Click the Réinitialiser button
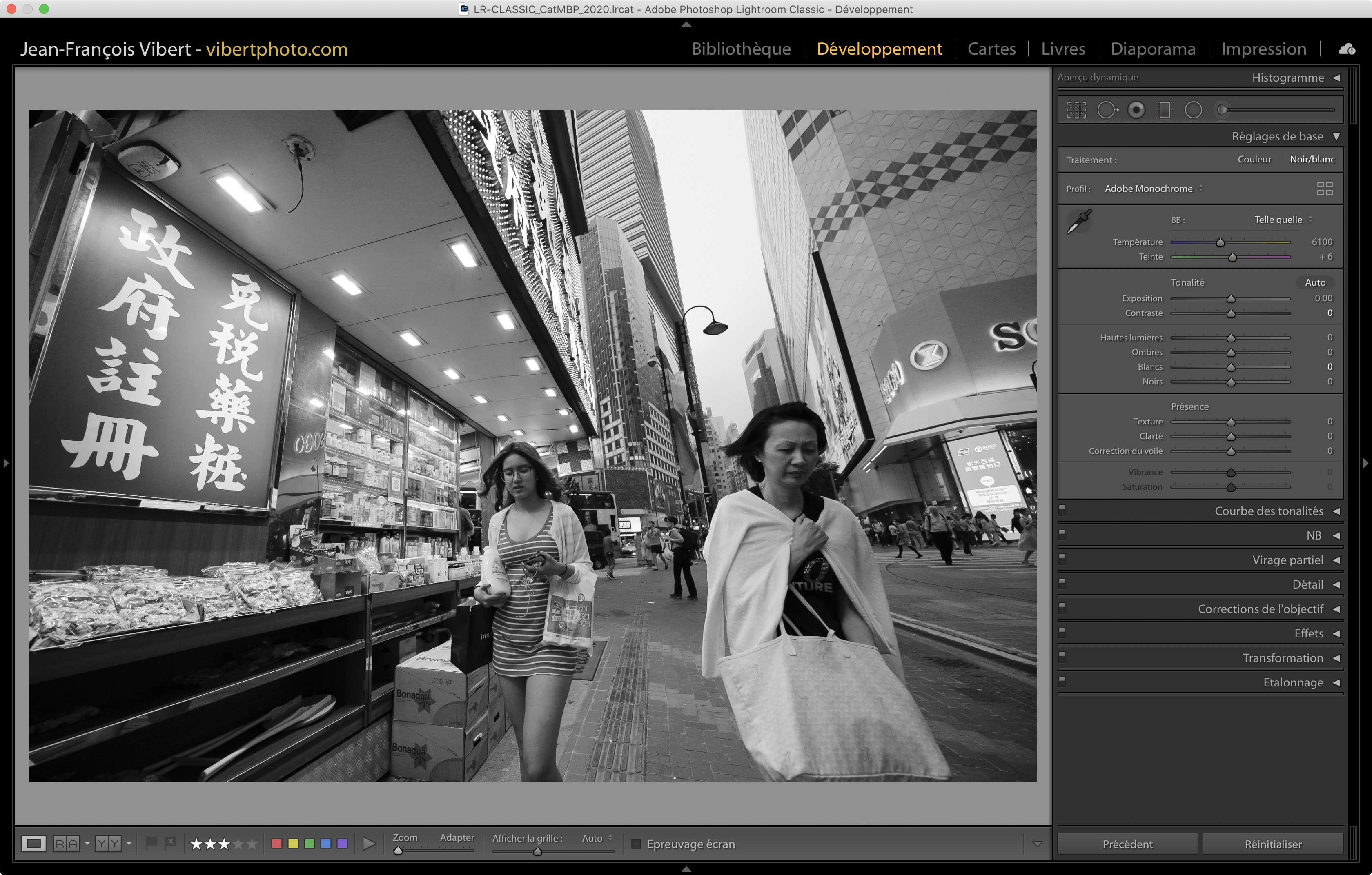The width and height of the screenshot is (1372, 875). (x=1273, y=844)
